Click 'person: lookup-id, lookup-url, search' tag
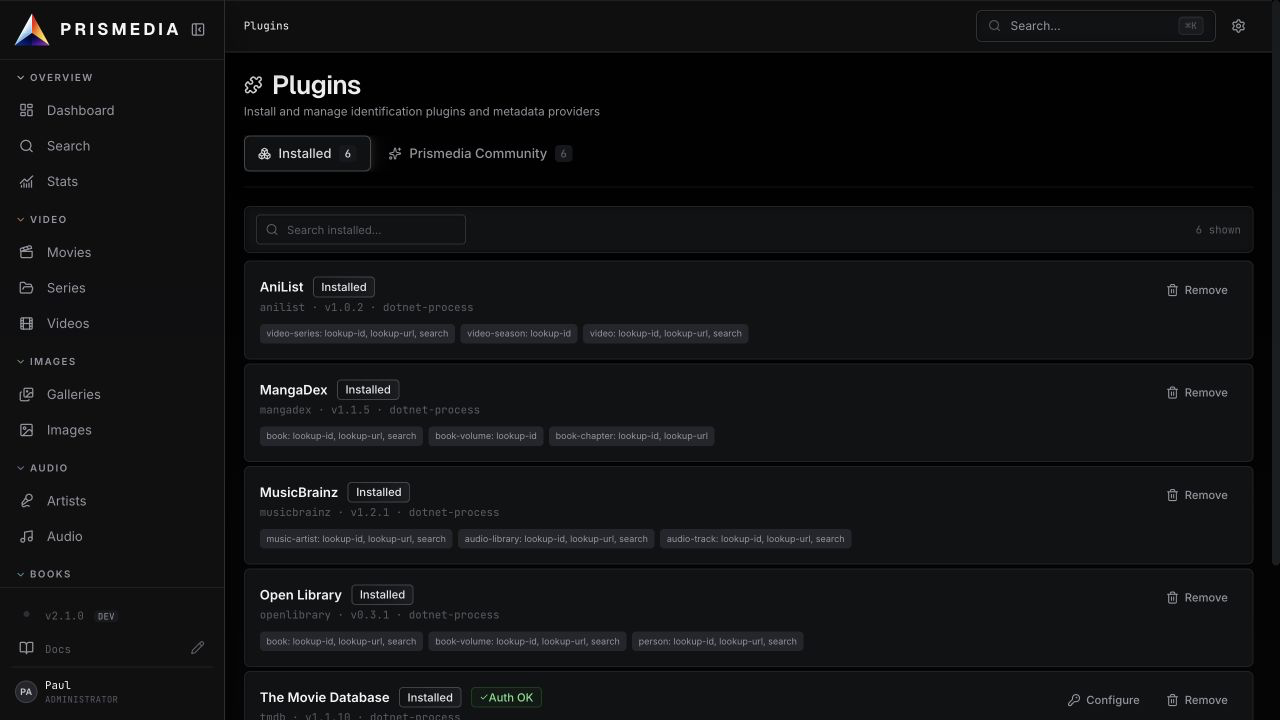This screenshot has width=1280, height=720. [x=717, y=641]
